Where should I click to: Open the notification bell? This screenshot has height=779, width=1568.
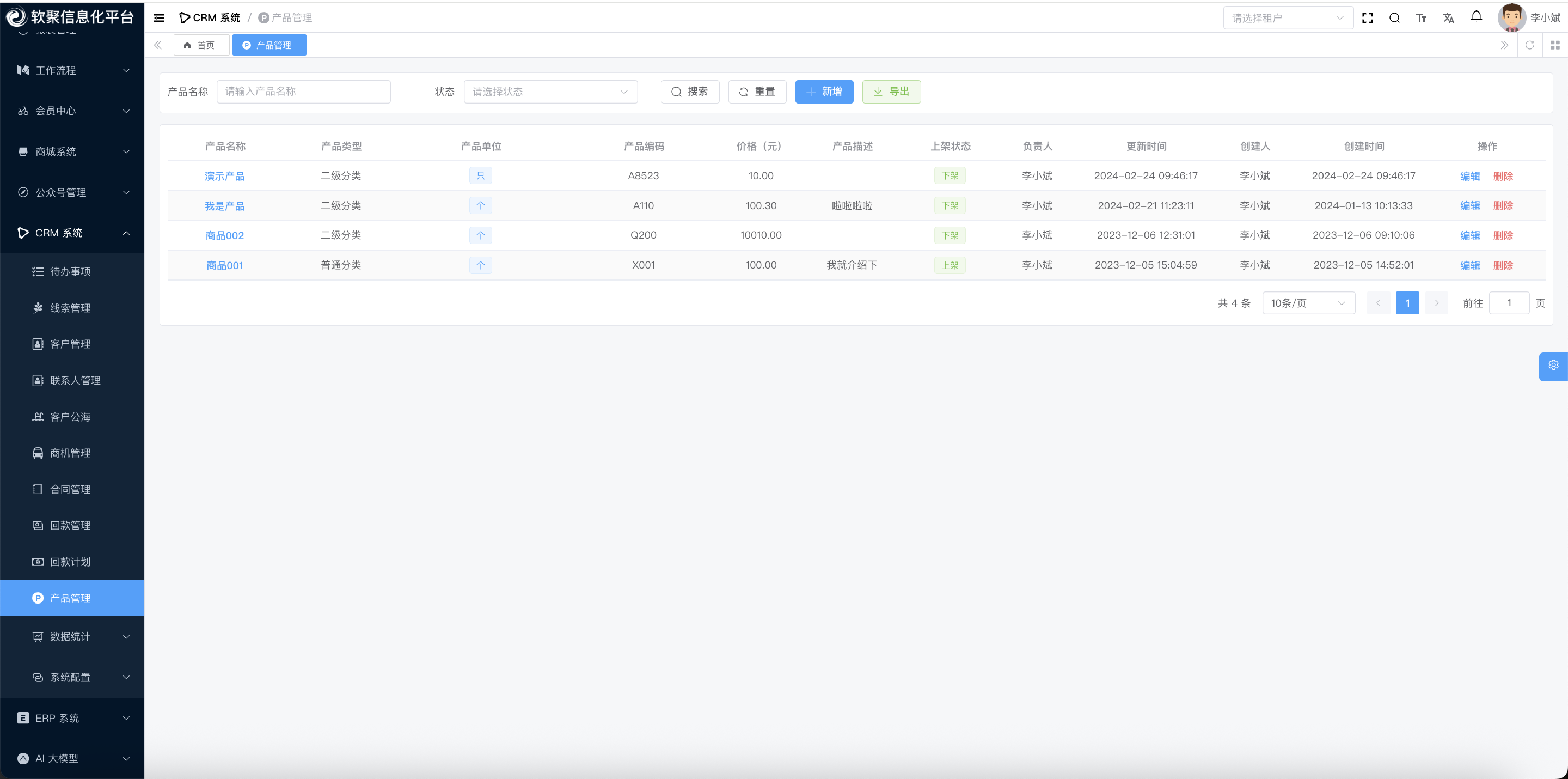pyautogui.click(x=1476, y=16)
